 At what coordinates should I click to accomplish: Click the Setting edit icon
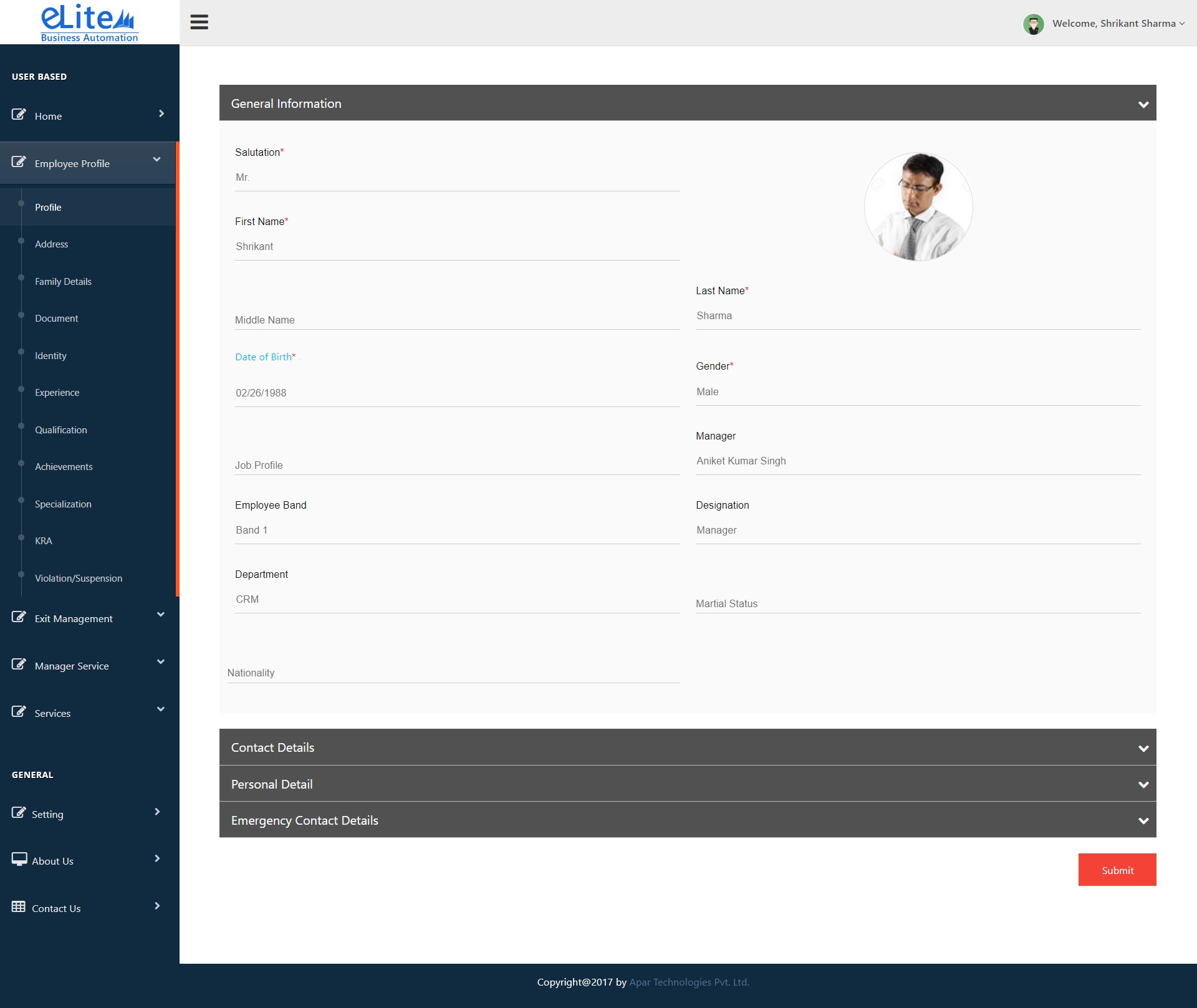tap(19, 813)
